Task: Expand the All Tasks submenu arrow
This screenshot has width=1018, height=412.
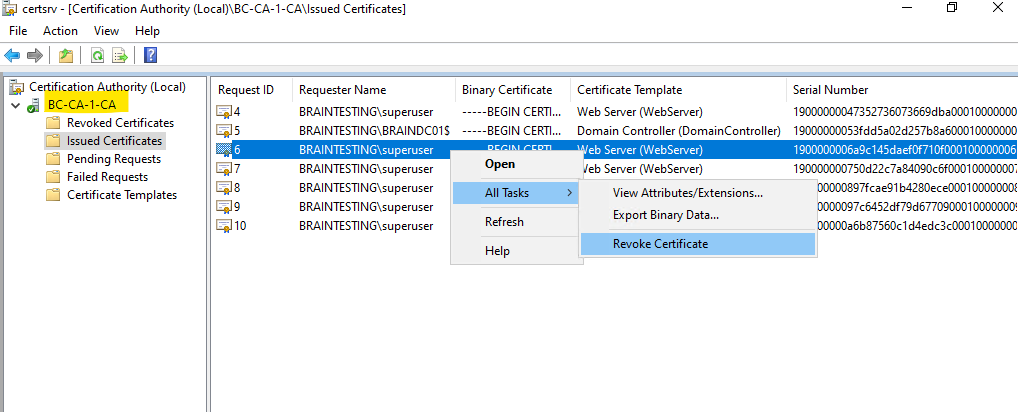Action: [569, 193]
